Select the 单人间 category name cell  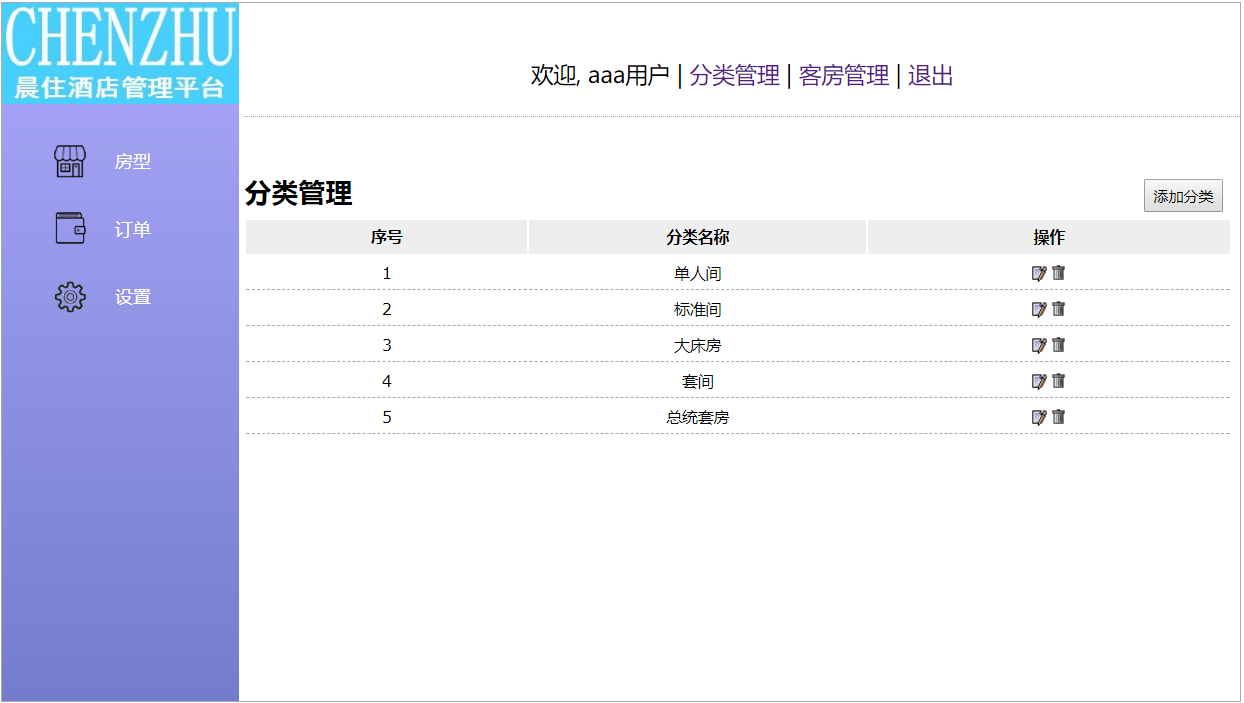[x=698, y=273]
